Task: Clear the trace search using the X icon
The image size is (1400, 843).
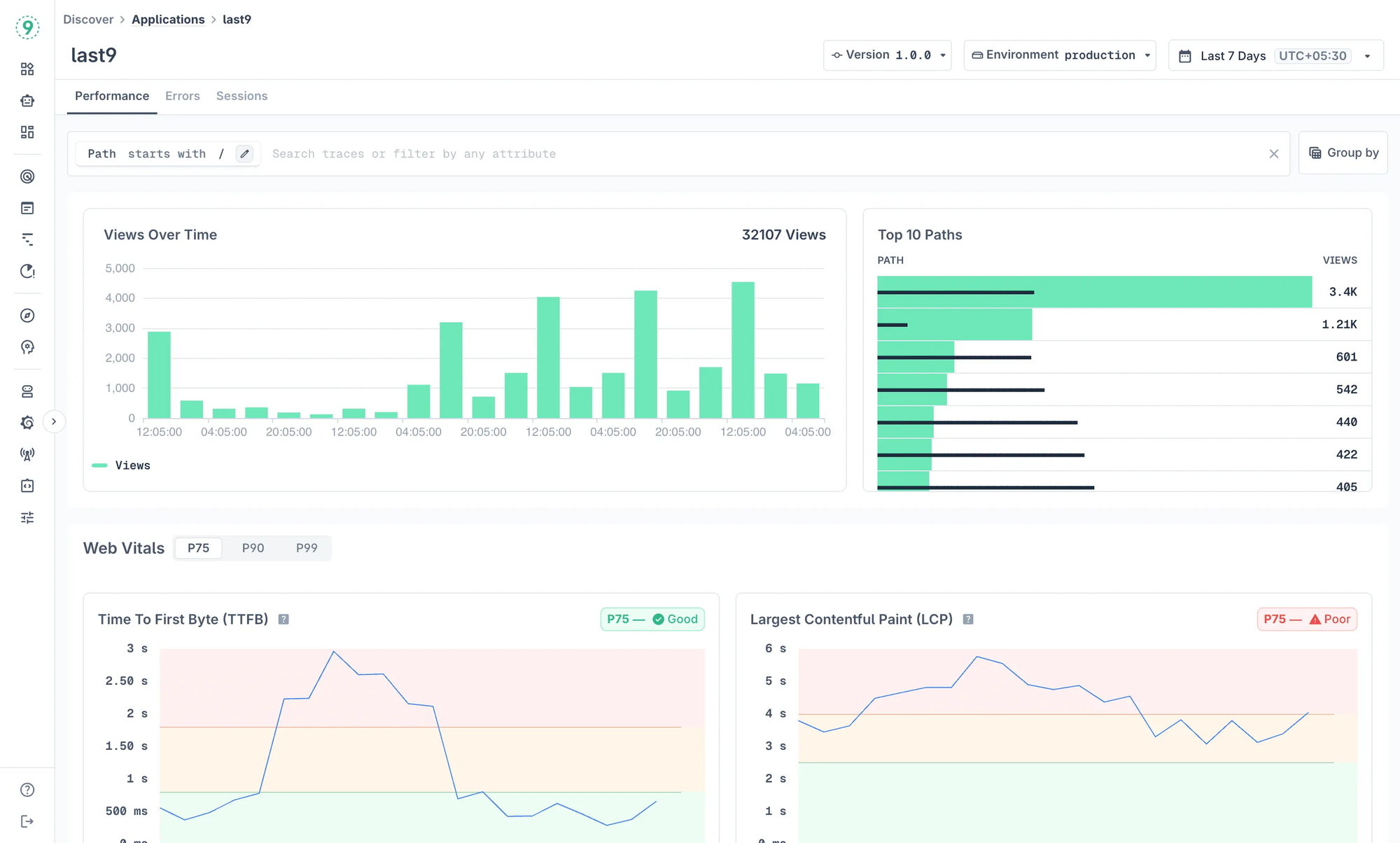Action: (x=1274, y=154)
